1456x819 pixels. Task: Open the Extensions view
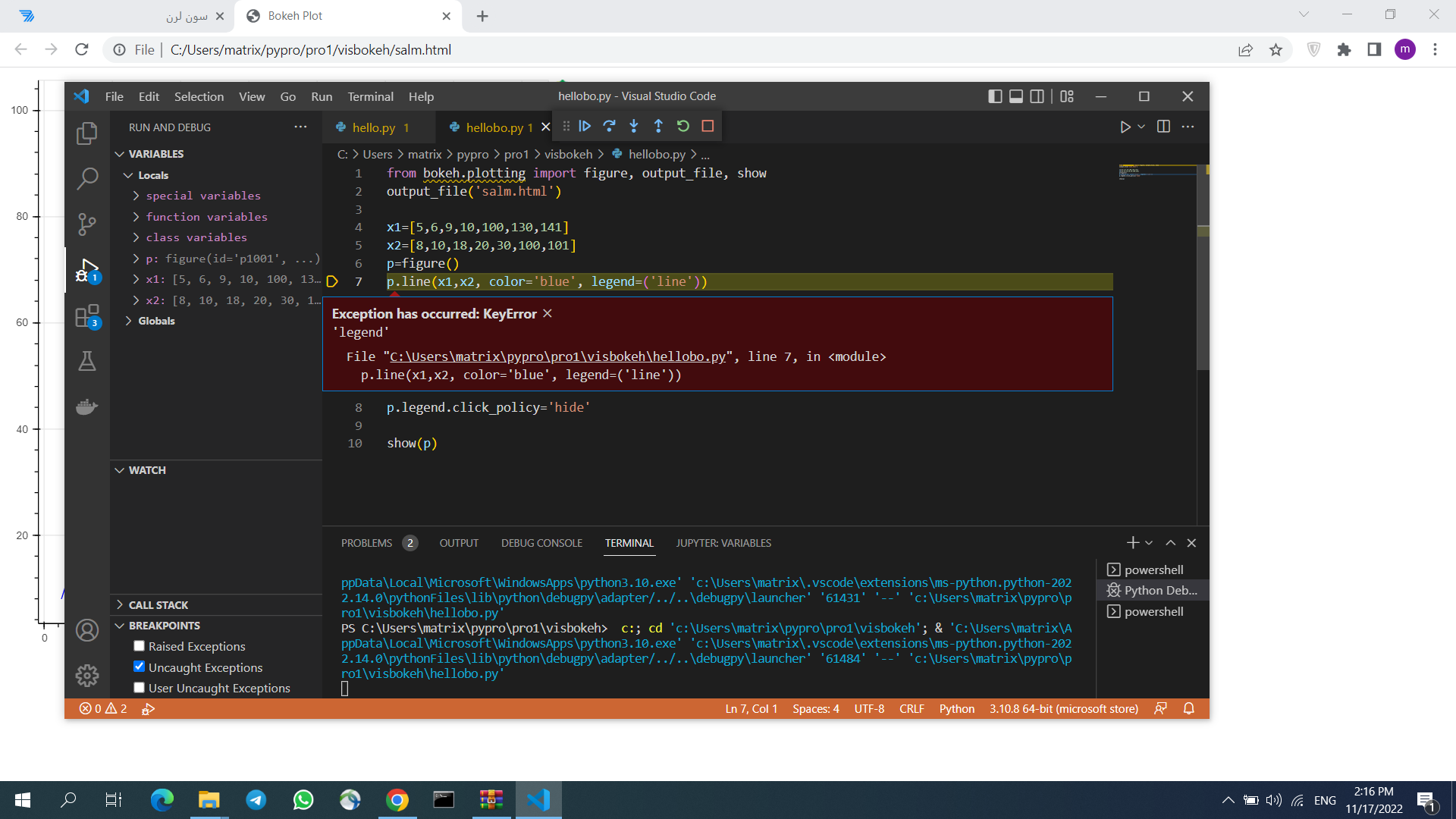pos(87,315)
